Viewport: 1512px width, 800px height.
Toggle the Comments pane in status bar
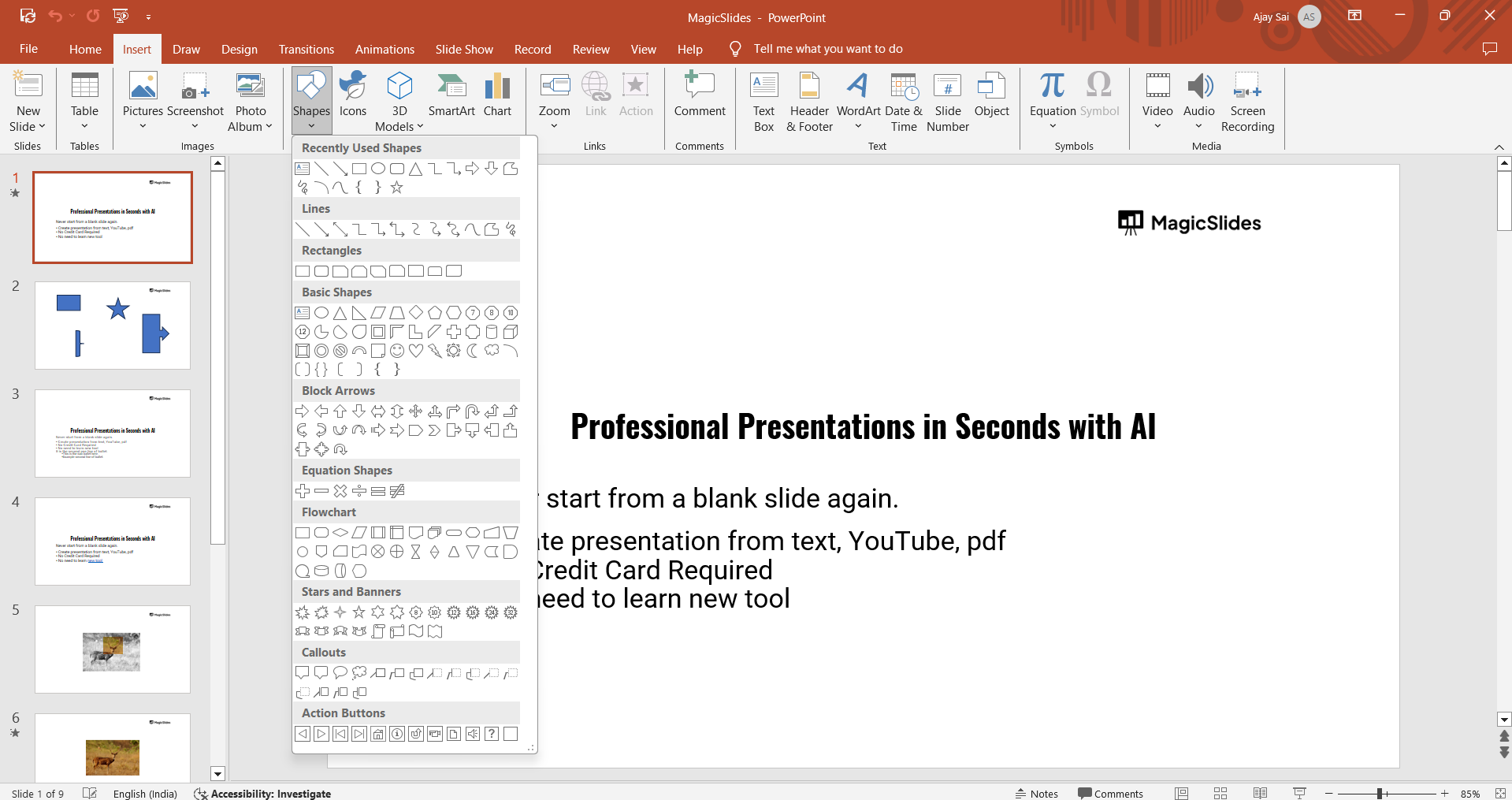[x=1110, y=794]
